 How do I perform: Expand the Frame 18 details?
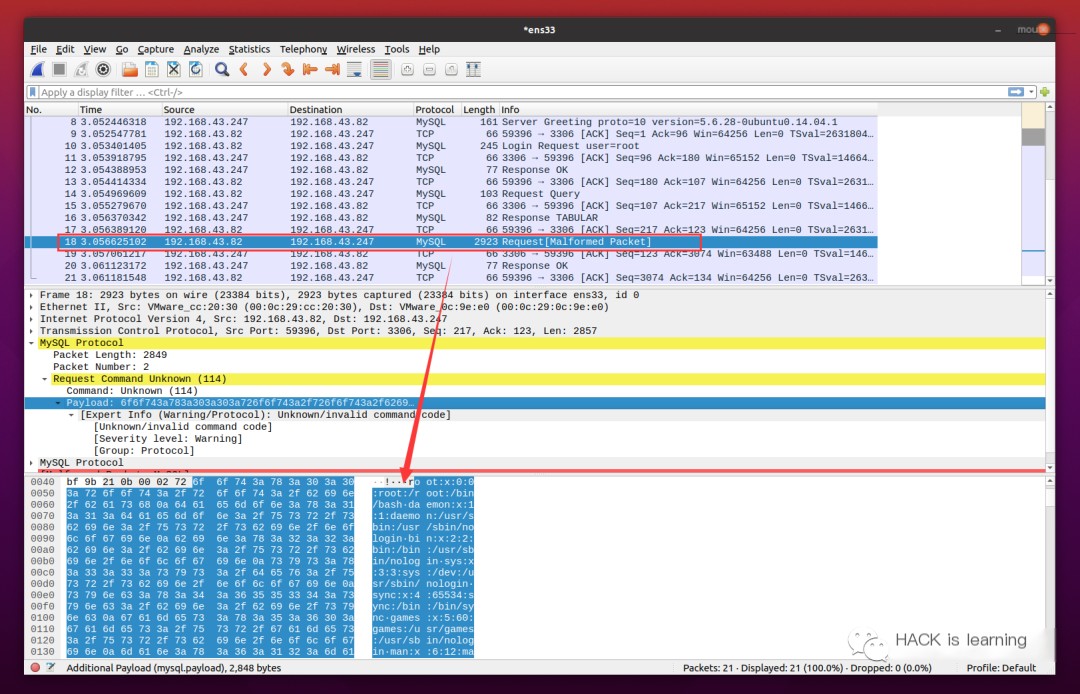coord(32,295)
